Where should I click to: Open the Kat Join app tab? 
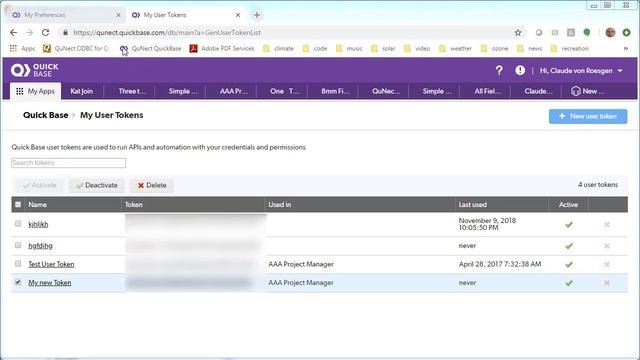82,91
